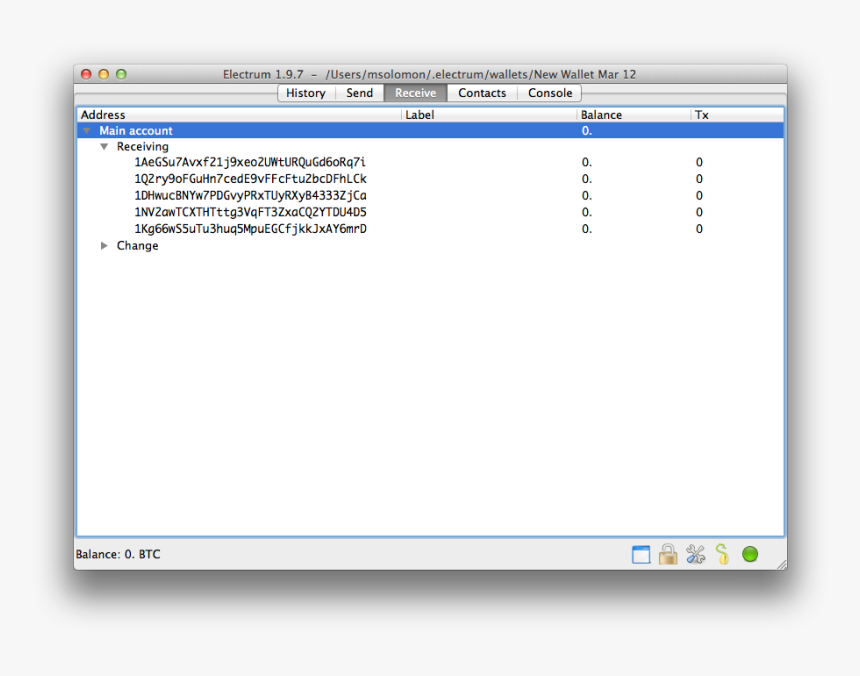
Task: Select address 1Q2ry9oFGuHn7cedE9vFFcFtu2bcDFhLCk
Action: coord(251,179)
